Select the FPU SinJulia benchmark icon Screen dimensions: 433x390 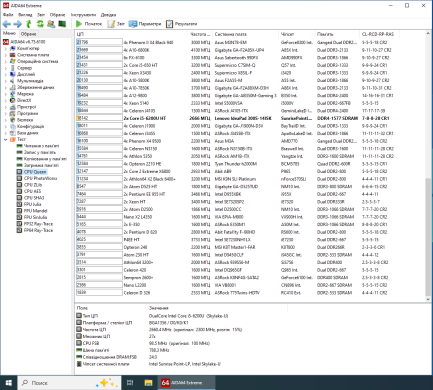pos(20,217)
